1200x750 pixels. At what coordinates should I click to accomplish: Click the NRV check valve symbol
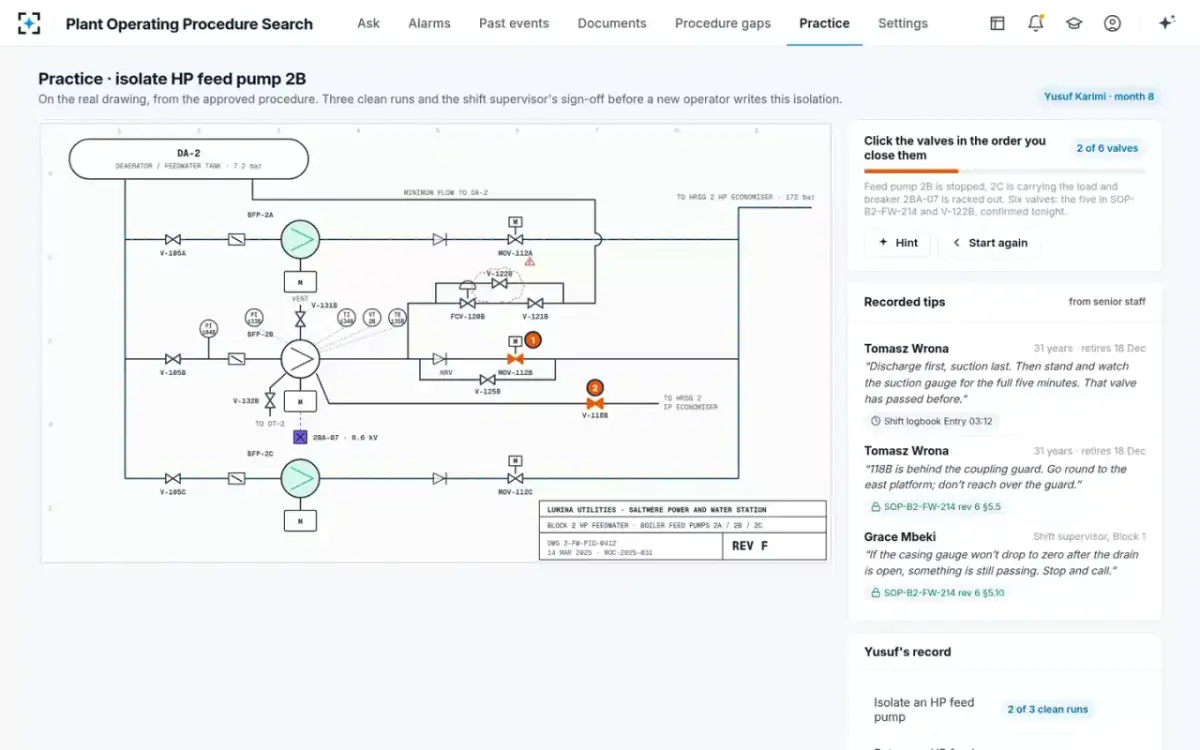tap(439, 358)
